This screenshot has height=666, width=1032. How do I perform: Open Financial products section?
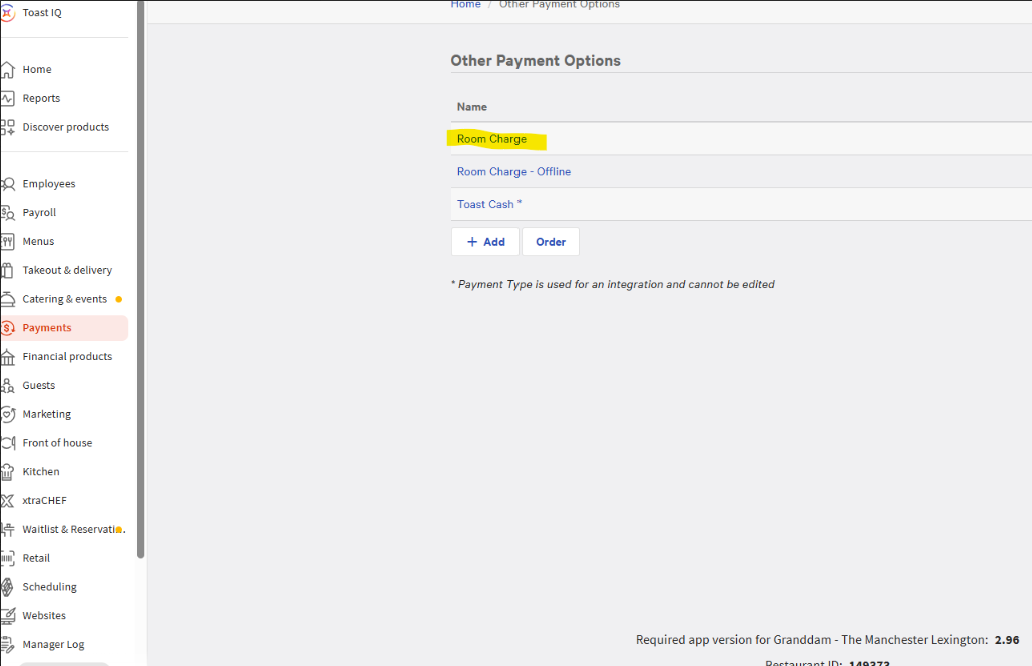point(67,357)
